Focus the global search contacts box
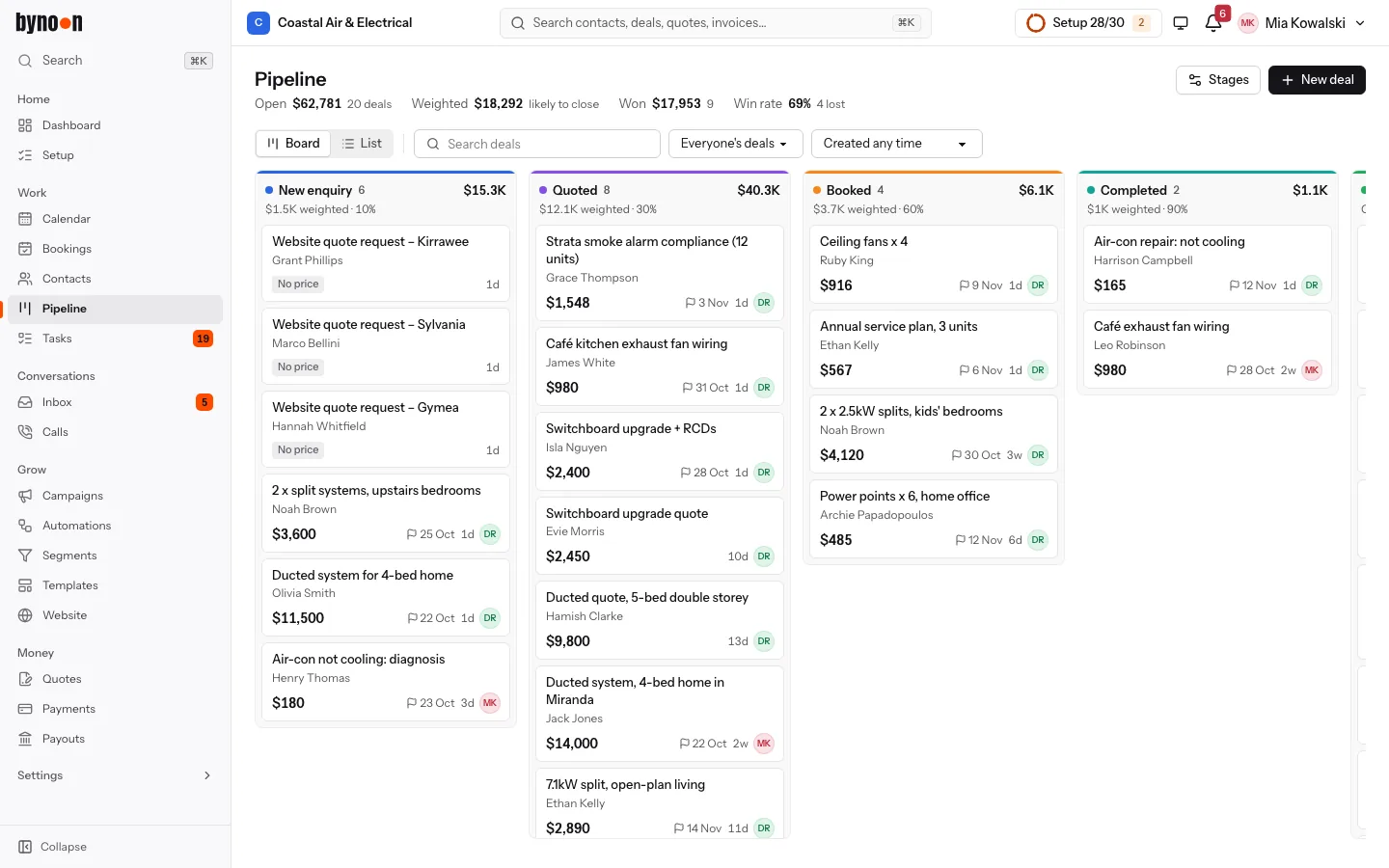Viewport: 1389px width, 868px height. pos(716,23)
